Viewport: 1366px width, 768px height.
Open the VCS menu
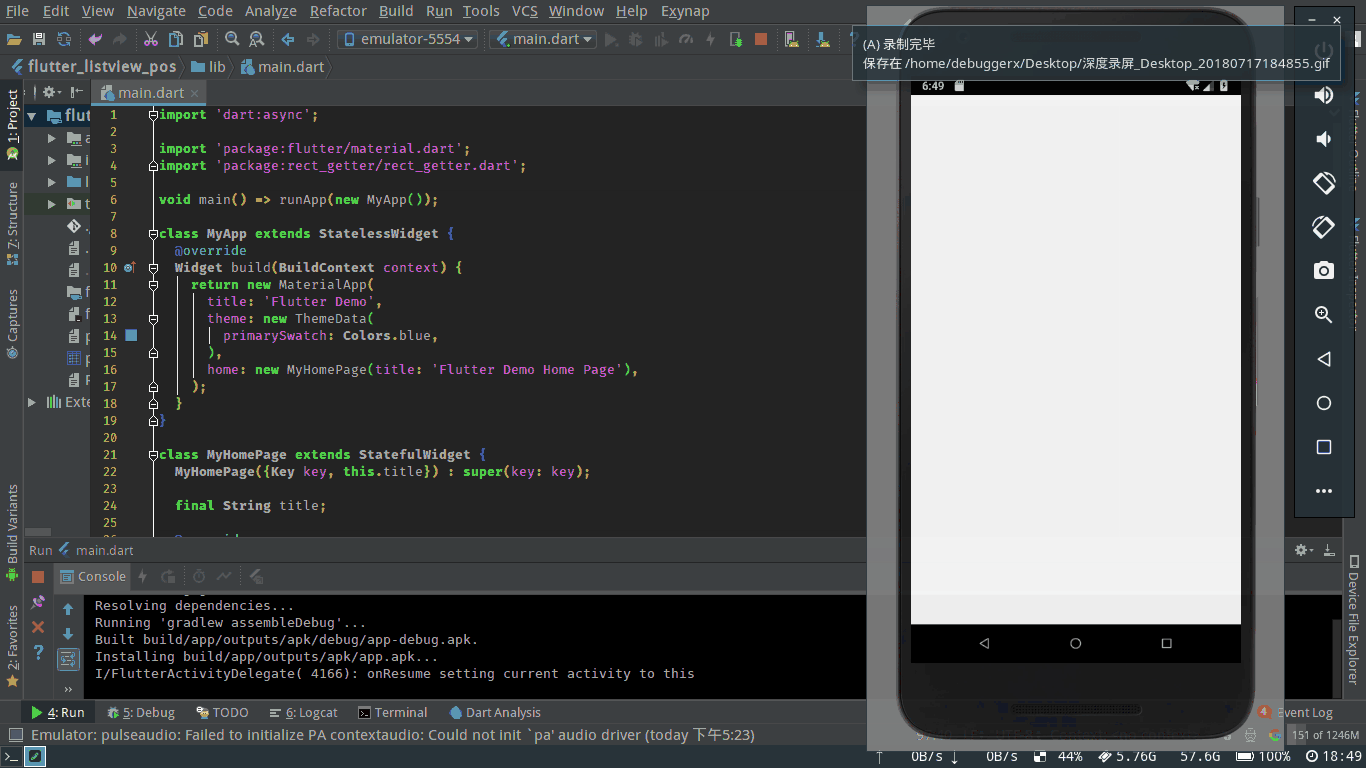[x=525, y=11]
